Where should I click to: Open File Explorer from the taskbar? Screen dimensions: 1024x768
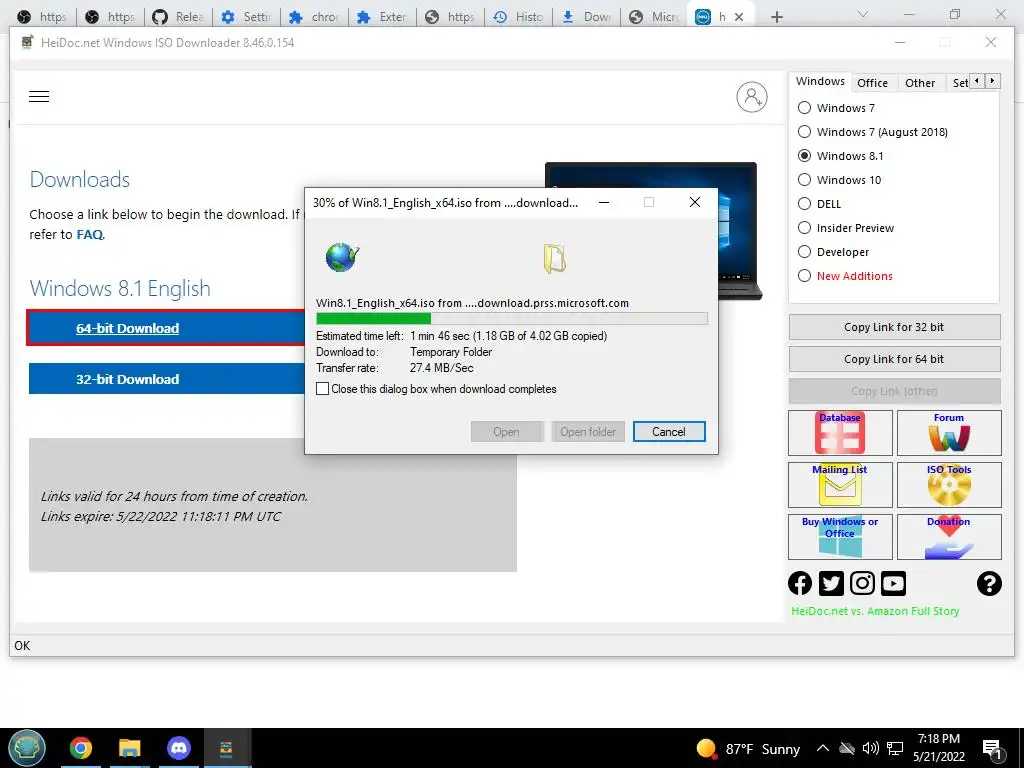[x=130, y=748]
